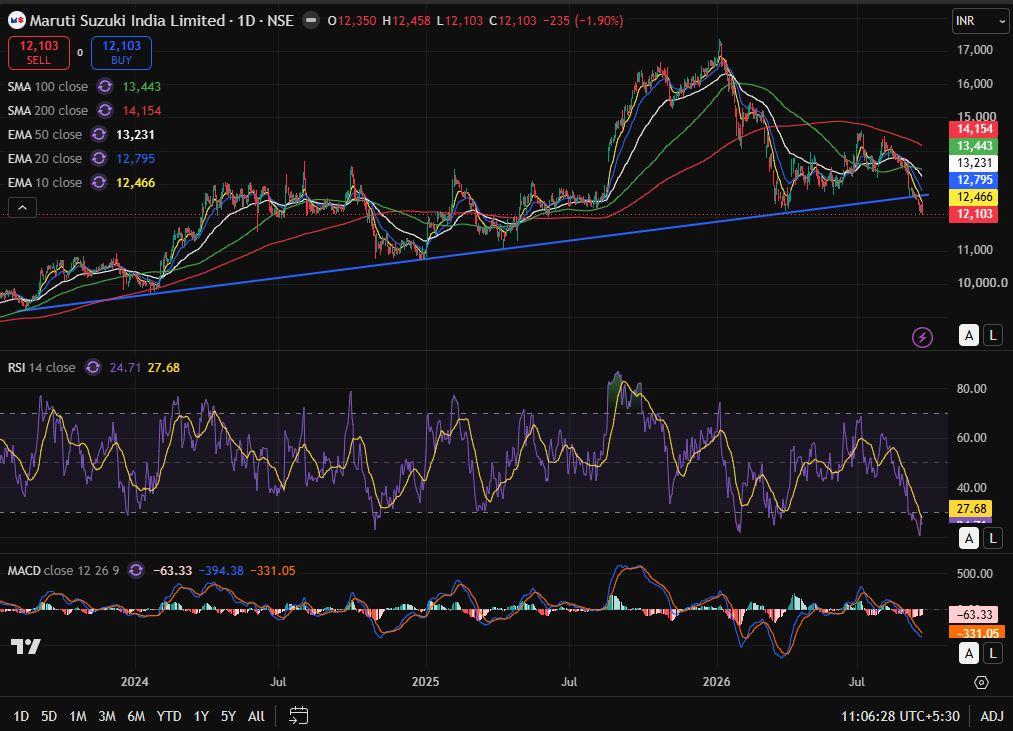The height and width of the screenshot is (731, 1013).
Task: Click the MACD close 12 26 9 label
Action: pyautogui.click(x=63, y=570)
